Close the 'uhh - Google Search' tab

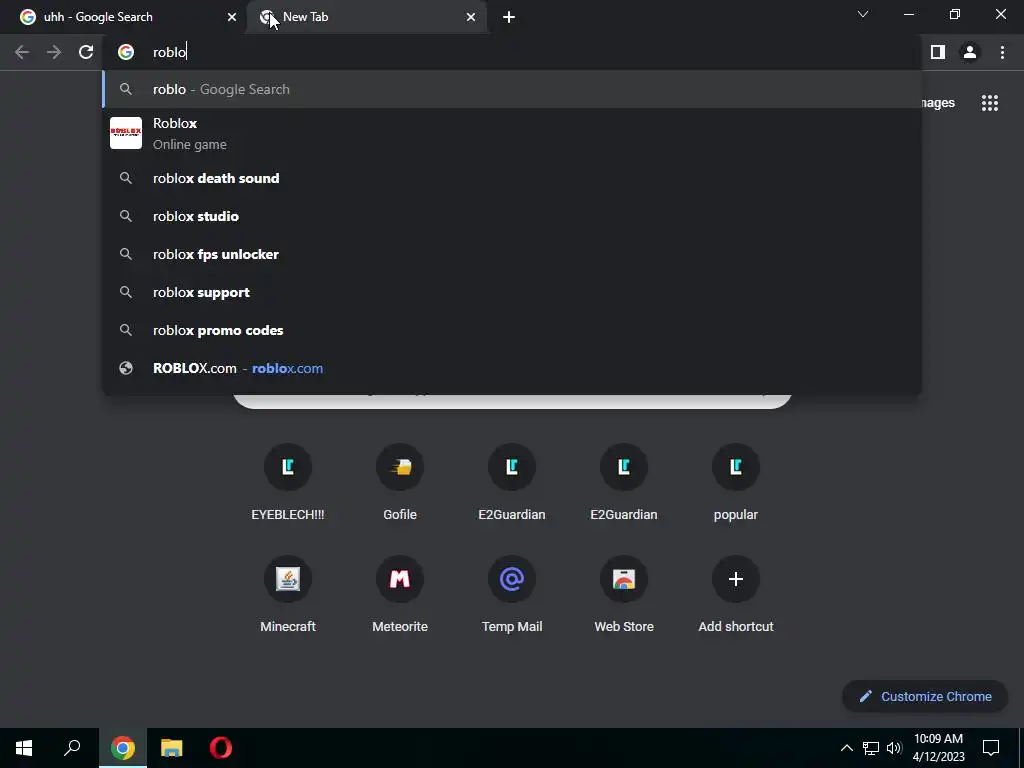[232, 17]
